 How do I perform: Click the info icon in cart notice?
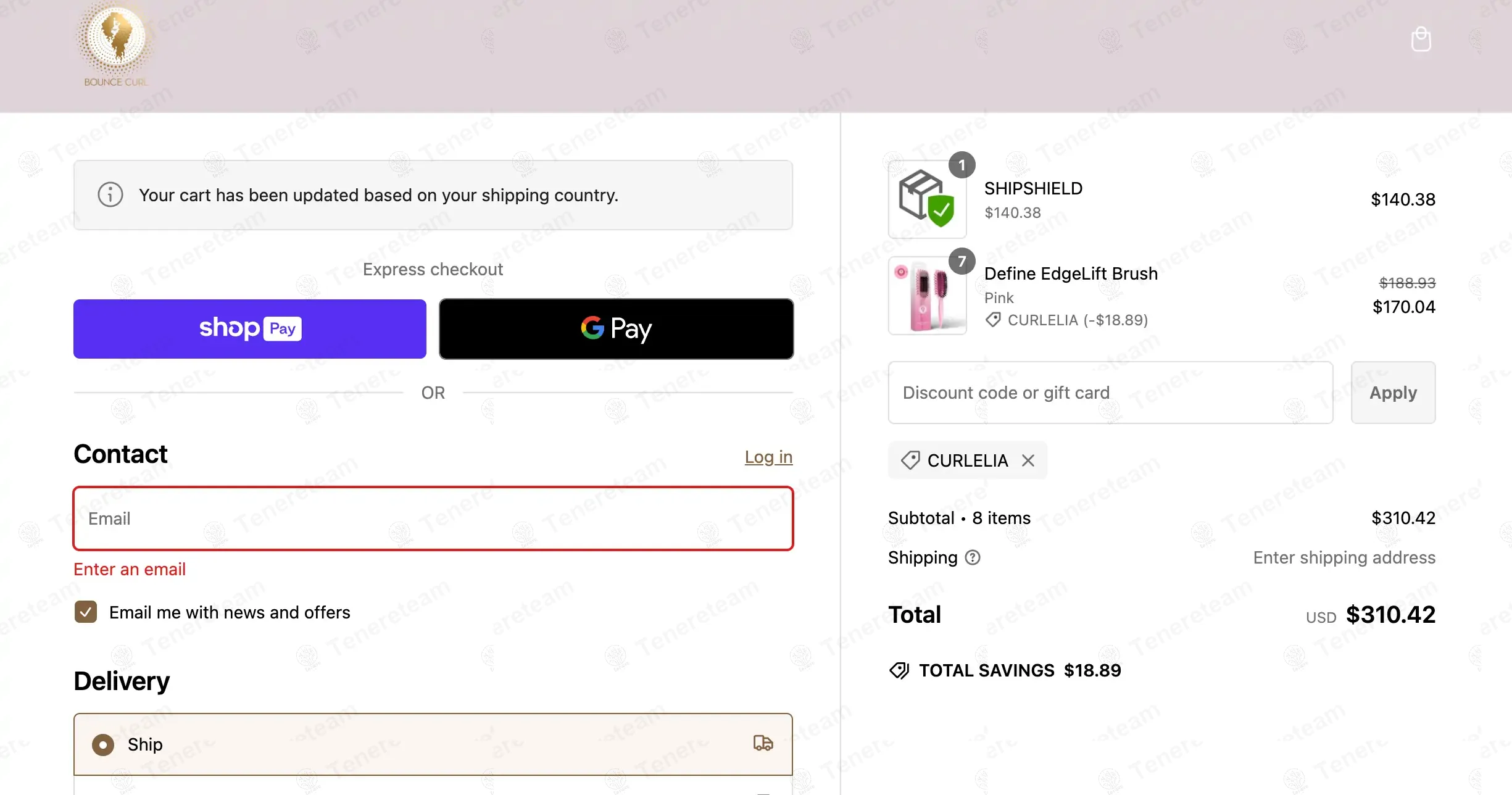pyautogui.click(x=110, y=195)
